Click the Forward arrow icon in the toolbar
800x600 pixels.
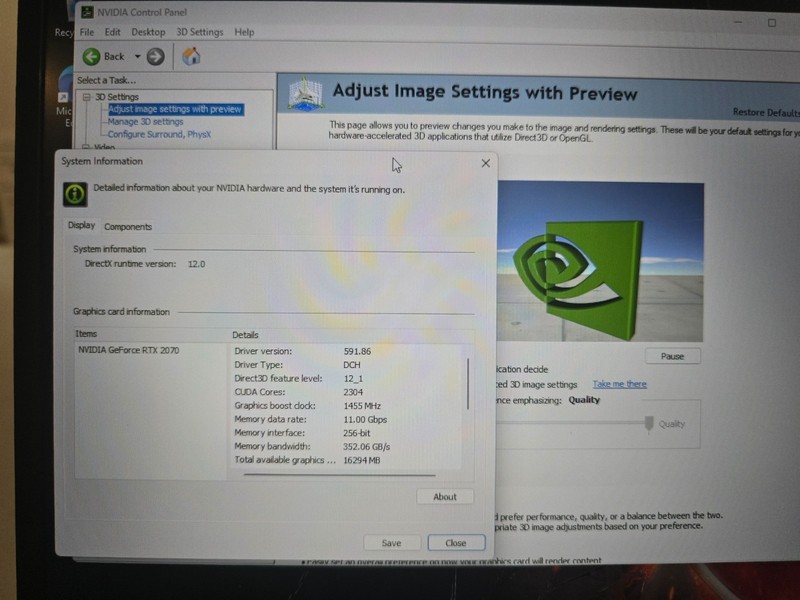pyautogui.click(x=156, y=57)
